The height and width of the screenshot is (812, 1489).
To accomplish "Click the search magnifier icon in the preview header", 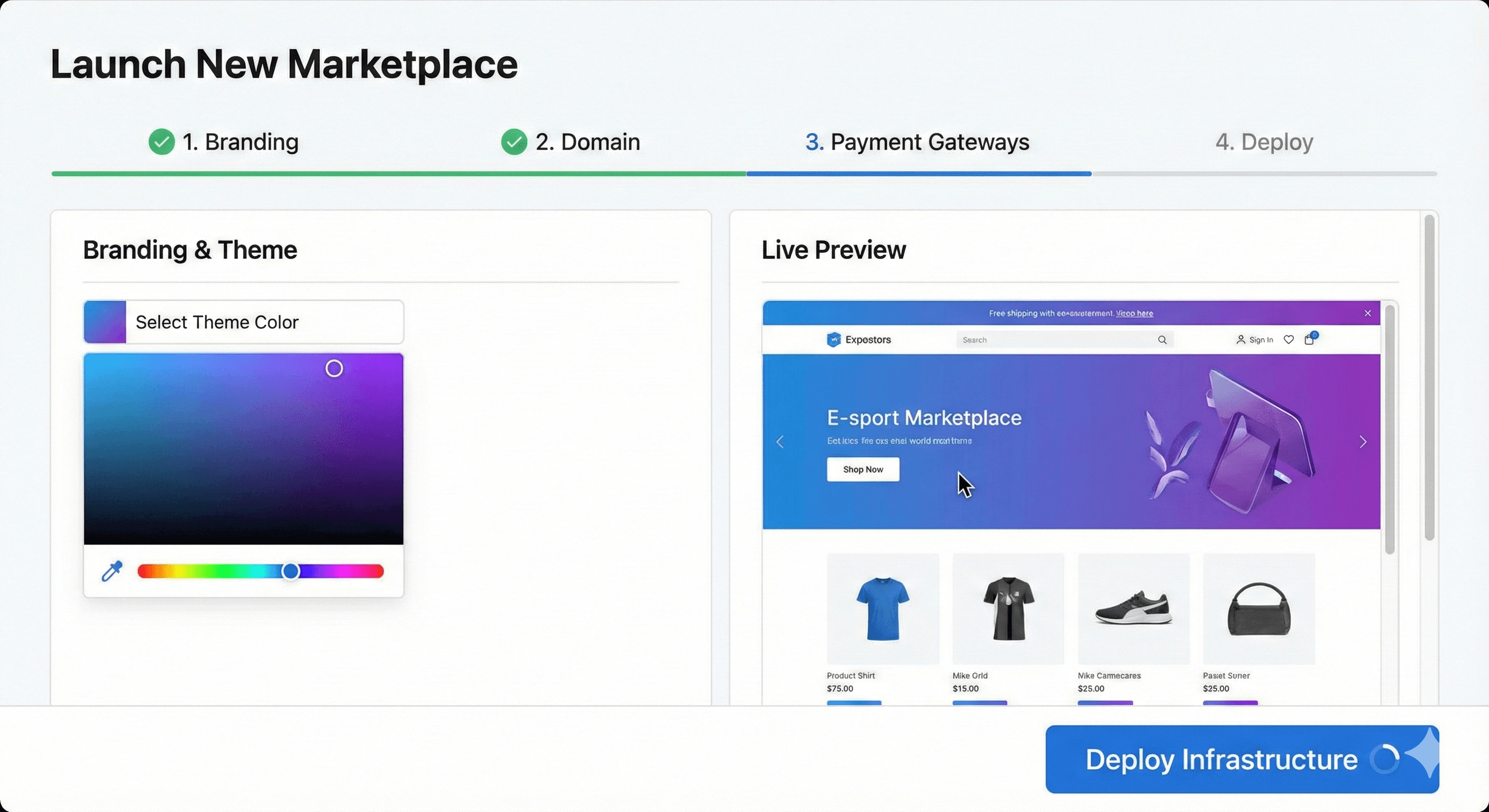I will click(x=1162, y=340).
